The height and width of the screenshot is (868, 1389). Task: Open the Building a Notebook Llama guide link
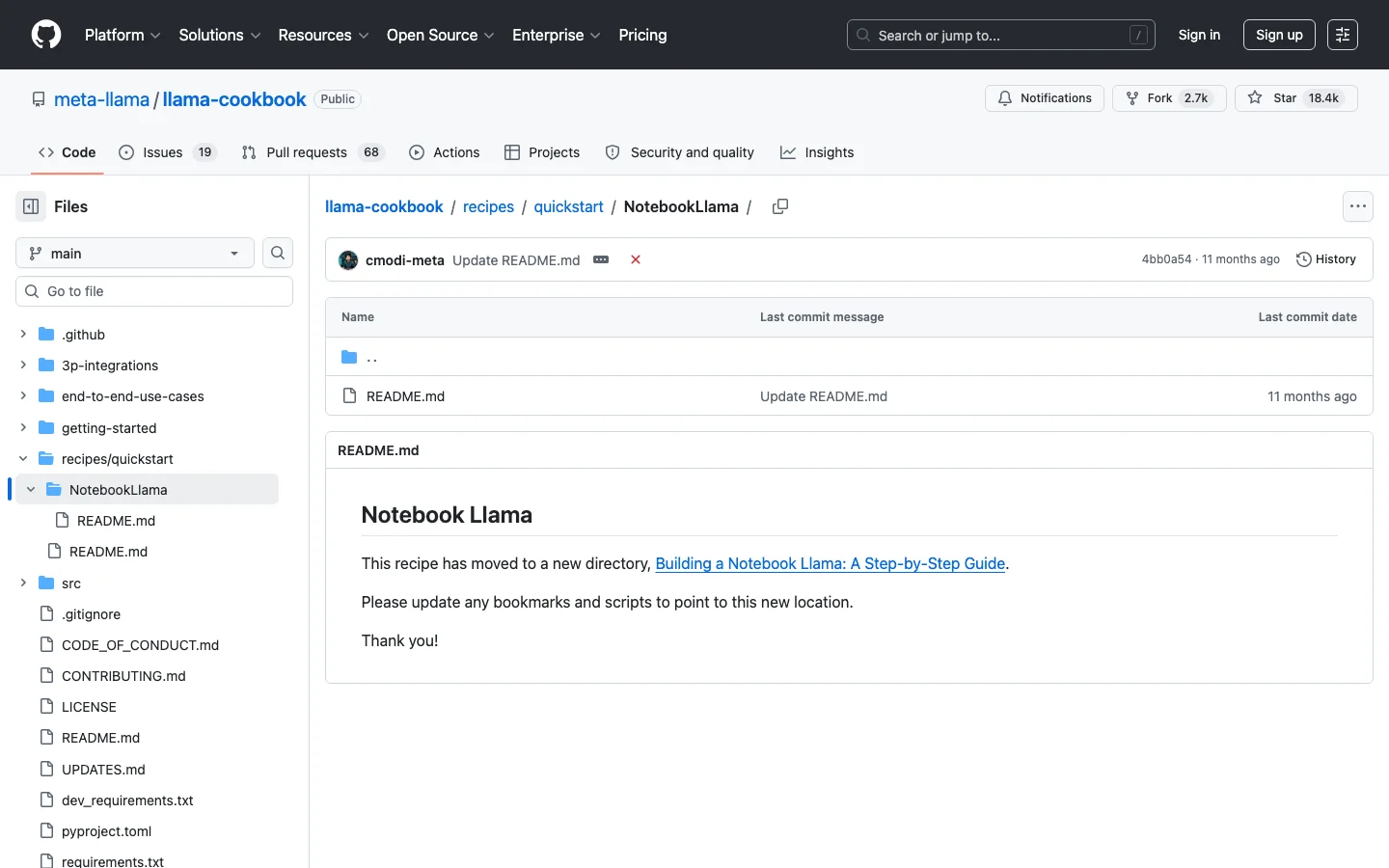tap(830, 563)
